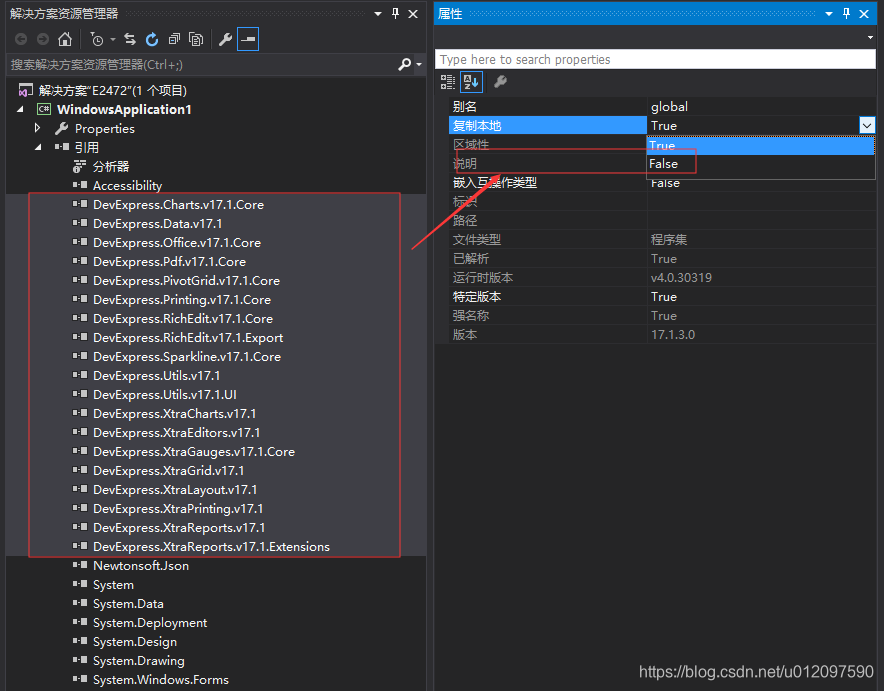Viewport: 884px width, 691px height.
Task: Collapse all nodes in Solution Explorer
Action: tap(174, 39)
